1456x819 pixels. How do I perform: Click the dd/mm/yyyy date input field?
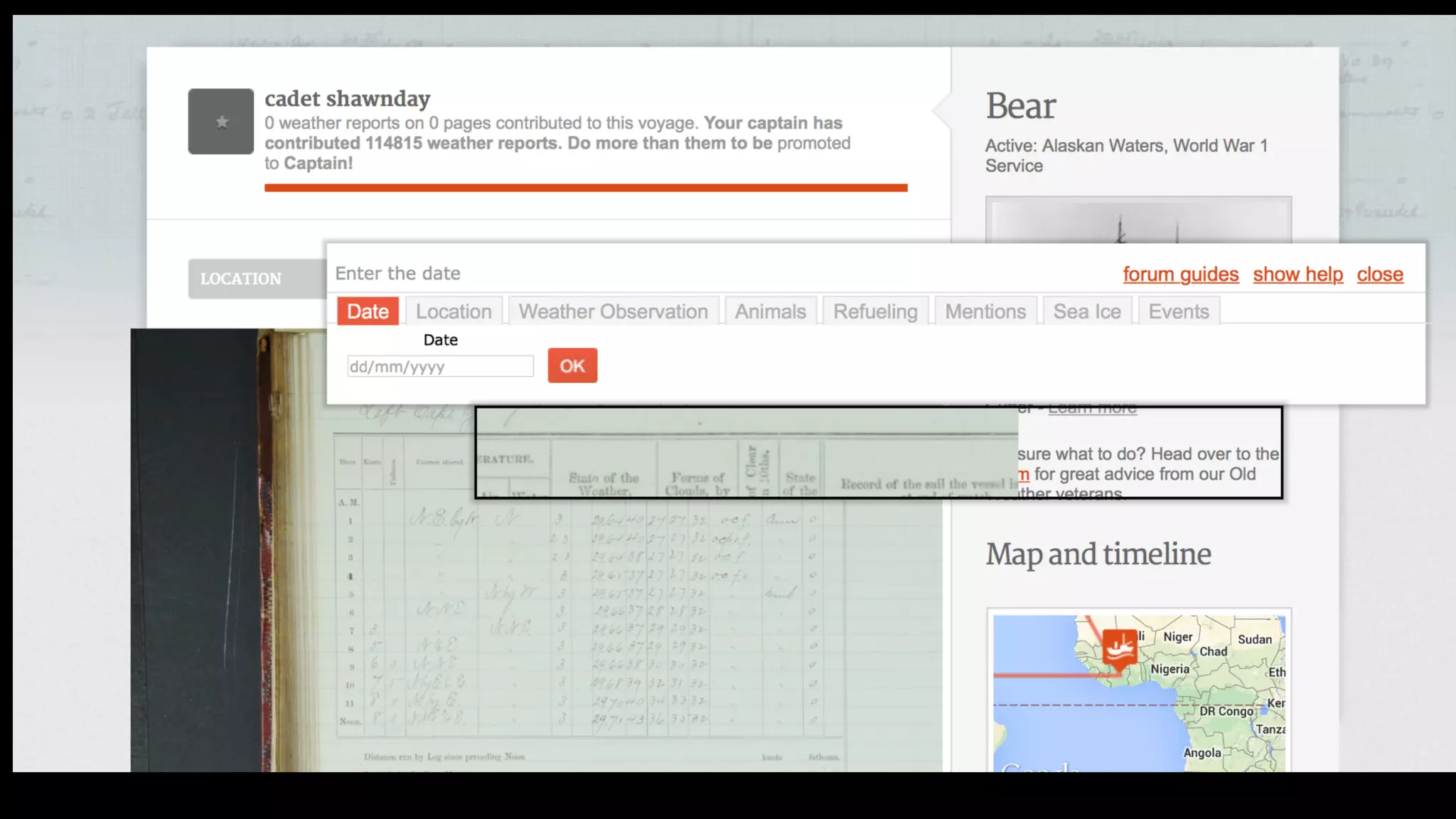pyautogui.click(x=440, y=367)
